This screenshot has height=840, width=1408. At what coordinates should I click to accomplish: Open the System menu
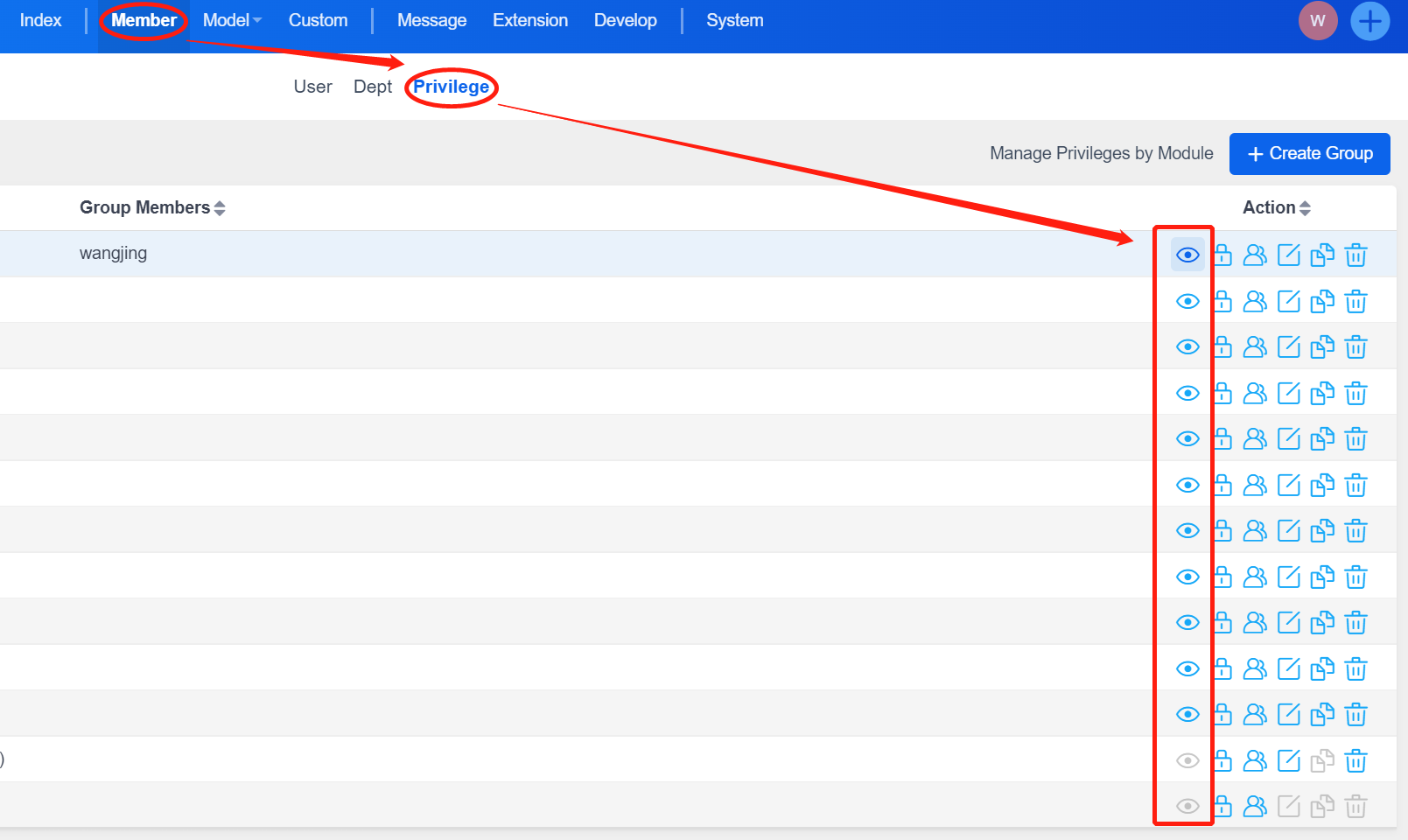click(734, 20)
